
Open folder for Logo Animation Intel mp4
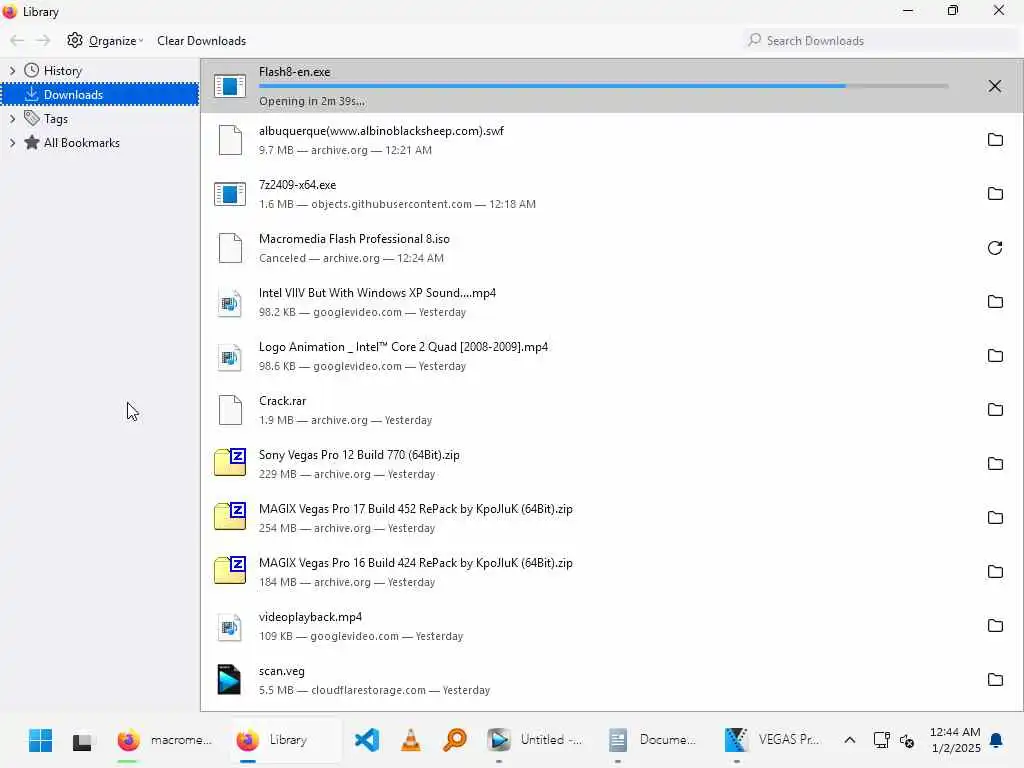(x=995, y=356)
